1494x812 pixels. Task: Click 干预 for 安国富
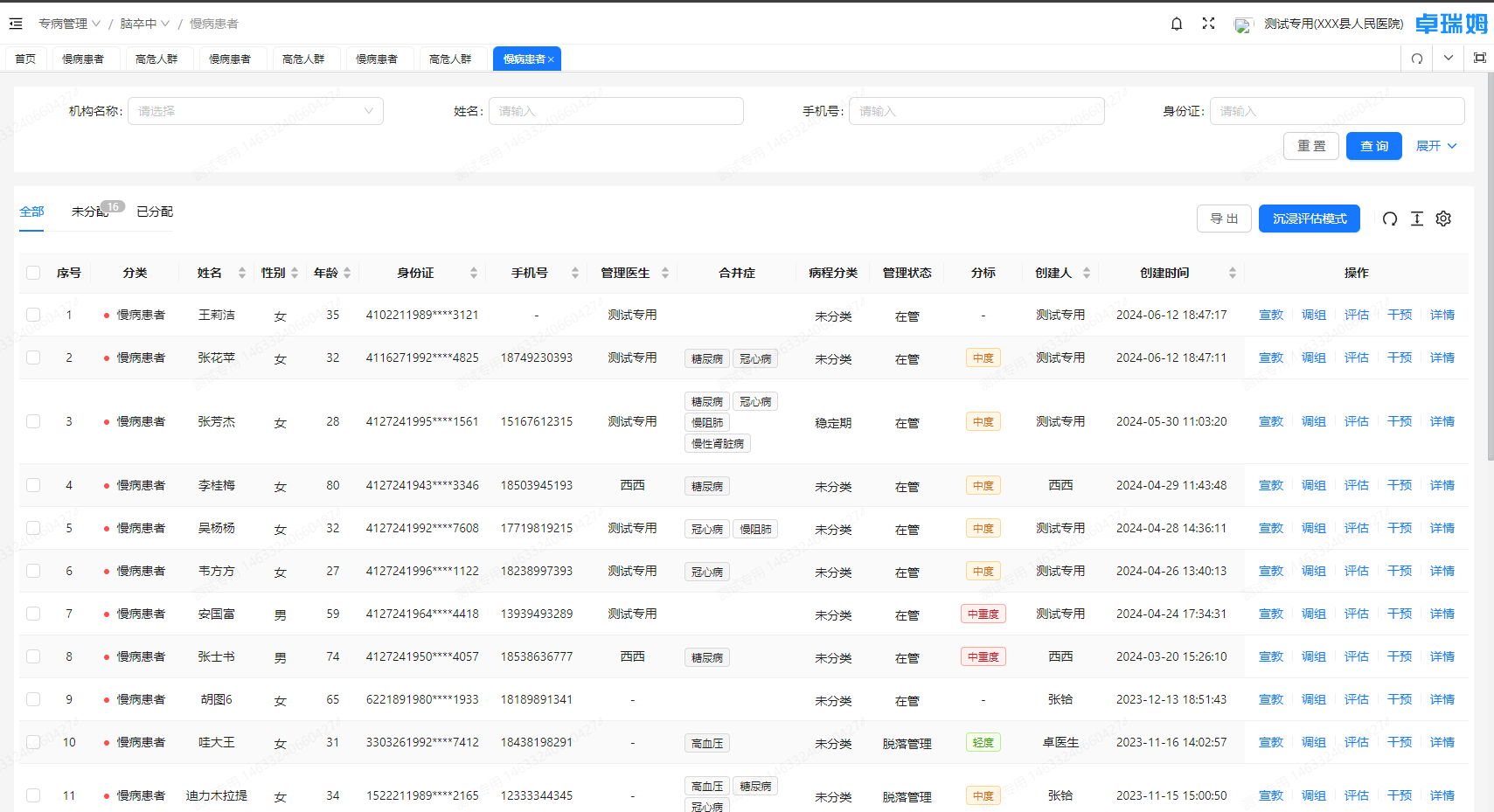point(1400,614)
